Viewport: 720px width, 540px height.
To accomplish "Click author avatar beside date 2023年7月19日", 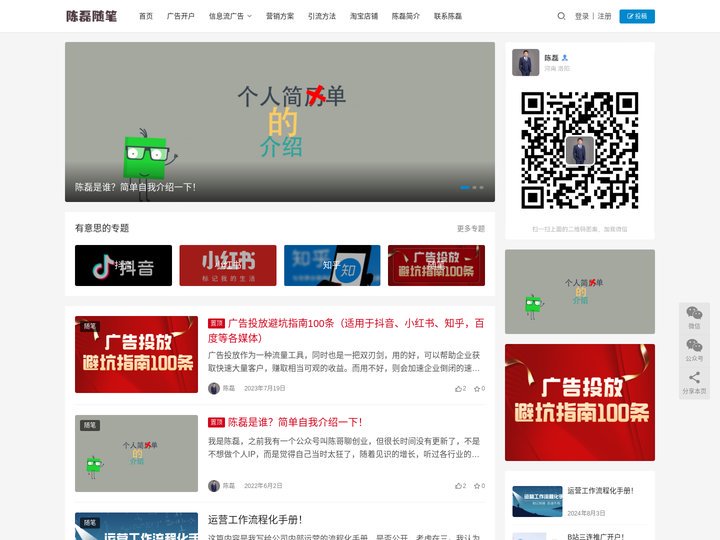I will pos(214,388).
